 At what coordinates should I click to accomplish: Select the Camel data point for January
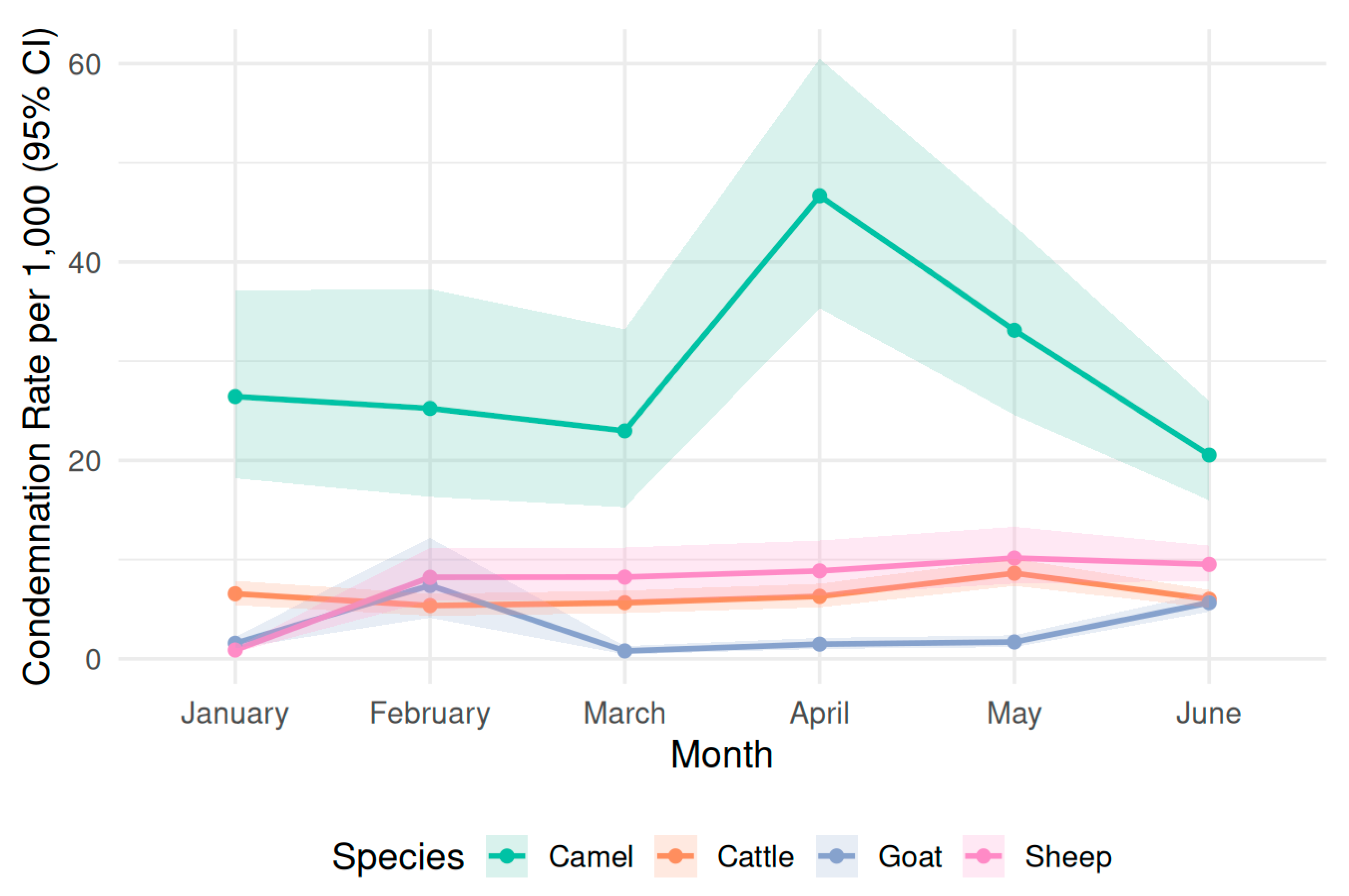click(235, 397)
